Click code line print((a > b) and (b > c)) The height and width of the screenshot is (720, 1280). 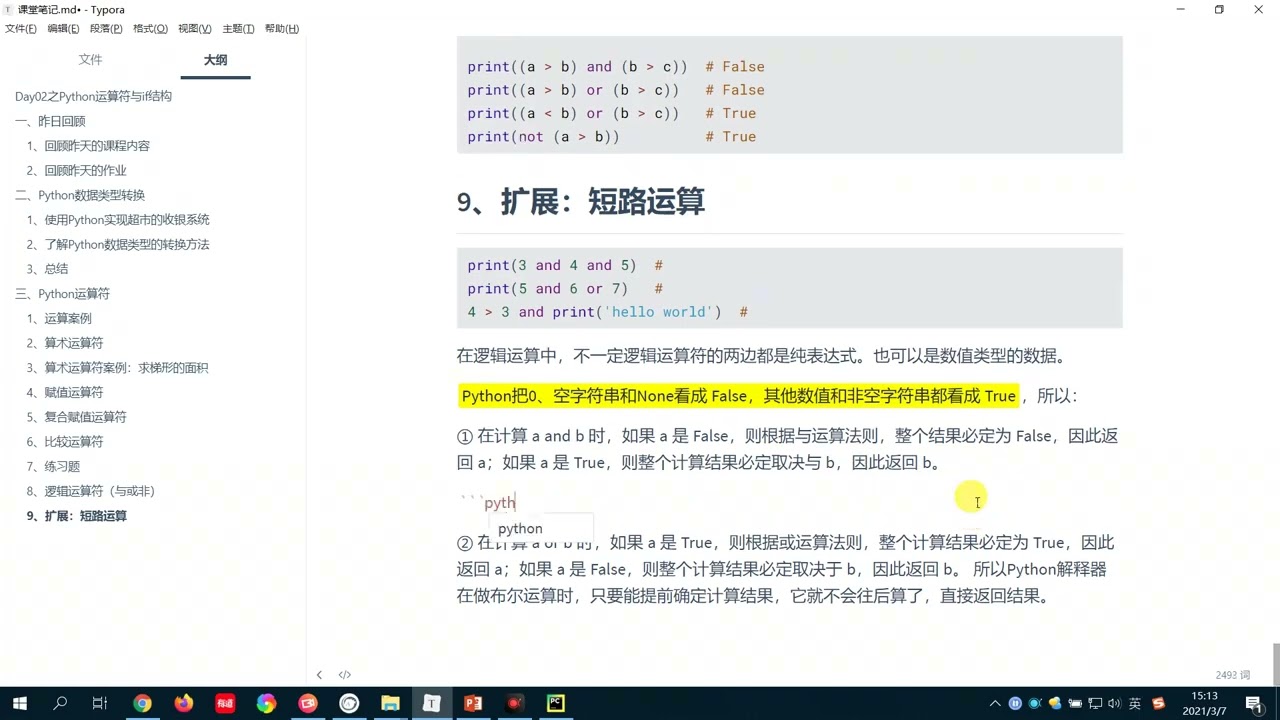pos(577,67)
